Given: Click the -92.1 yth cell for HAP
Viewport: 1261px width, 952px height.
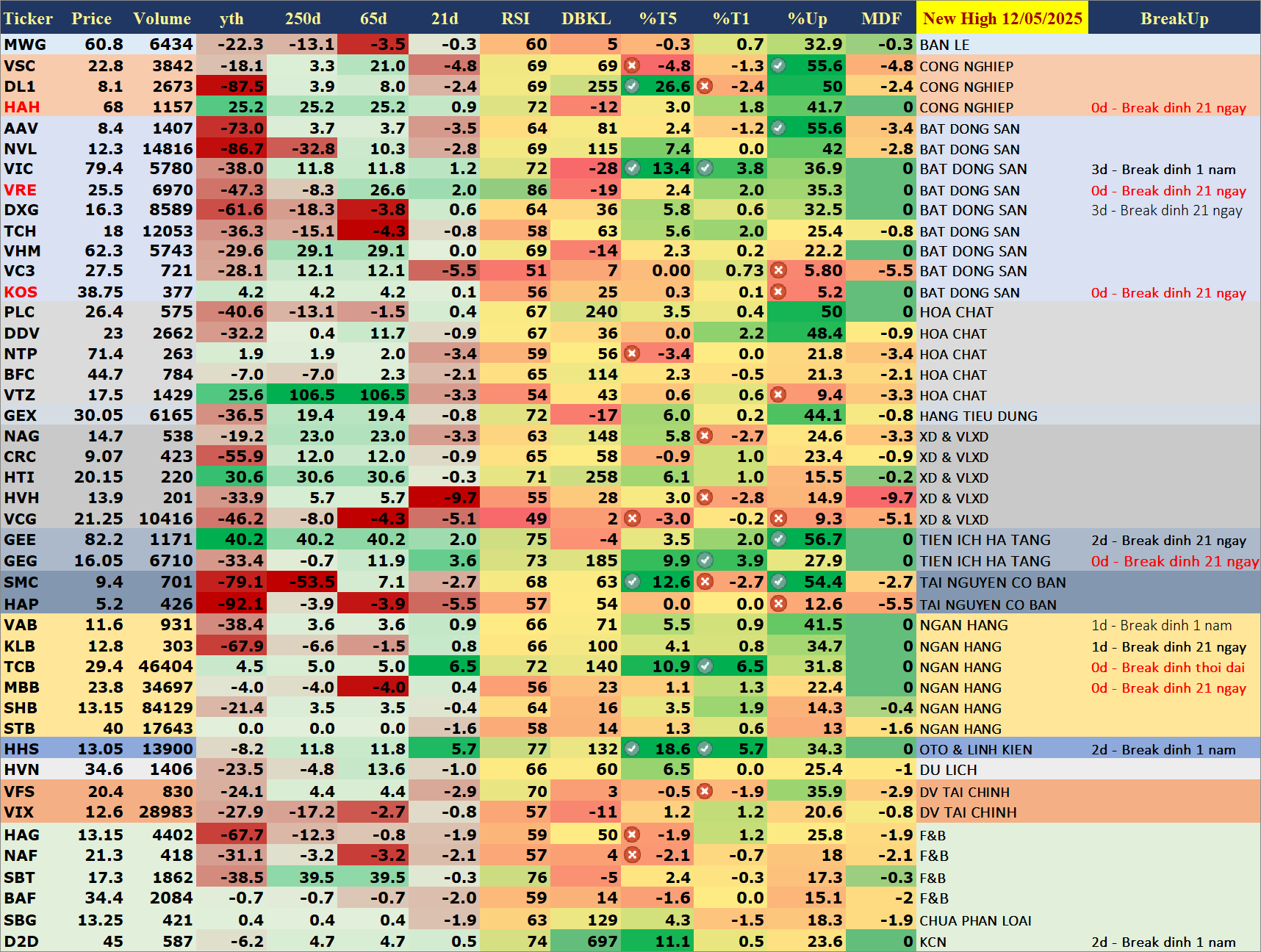Looking at the screenshot, I should point(231,604).
